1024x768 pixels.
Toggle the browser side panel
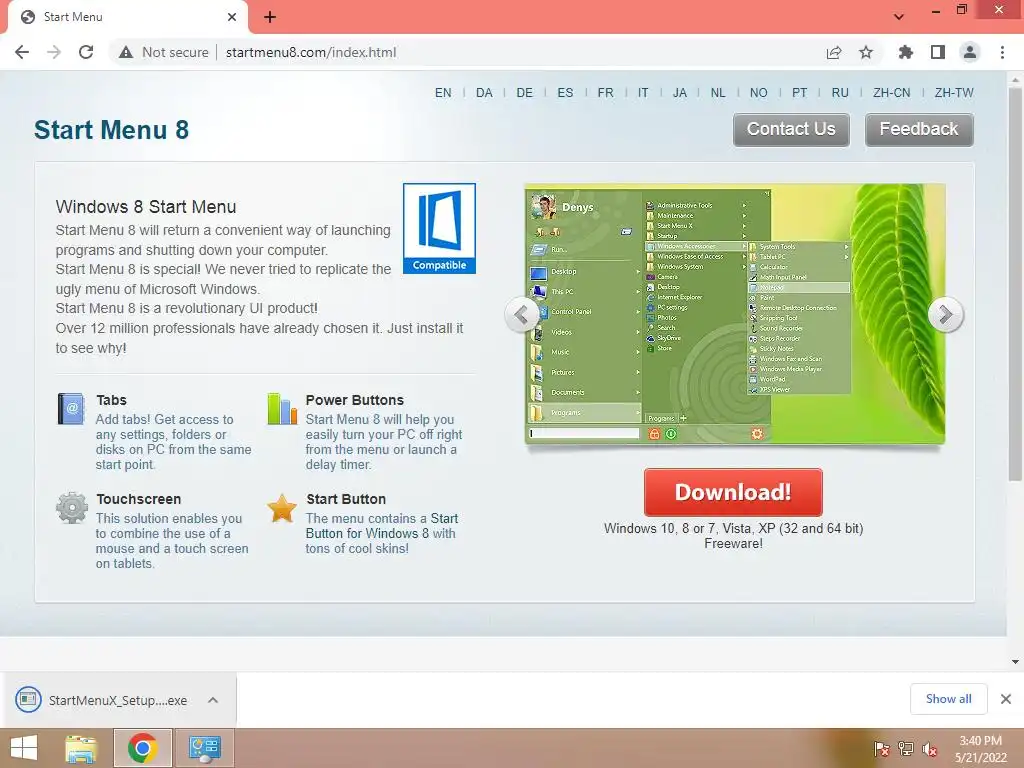[938, 52]
